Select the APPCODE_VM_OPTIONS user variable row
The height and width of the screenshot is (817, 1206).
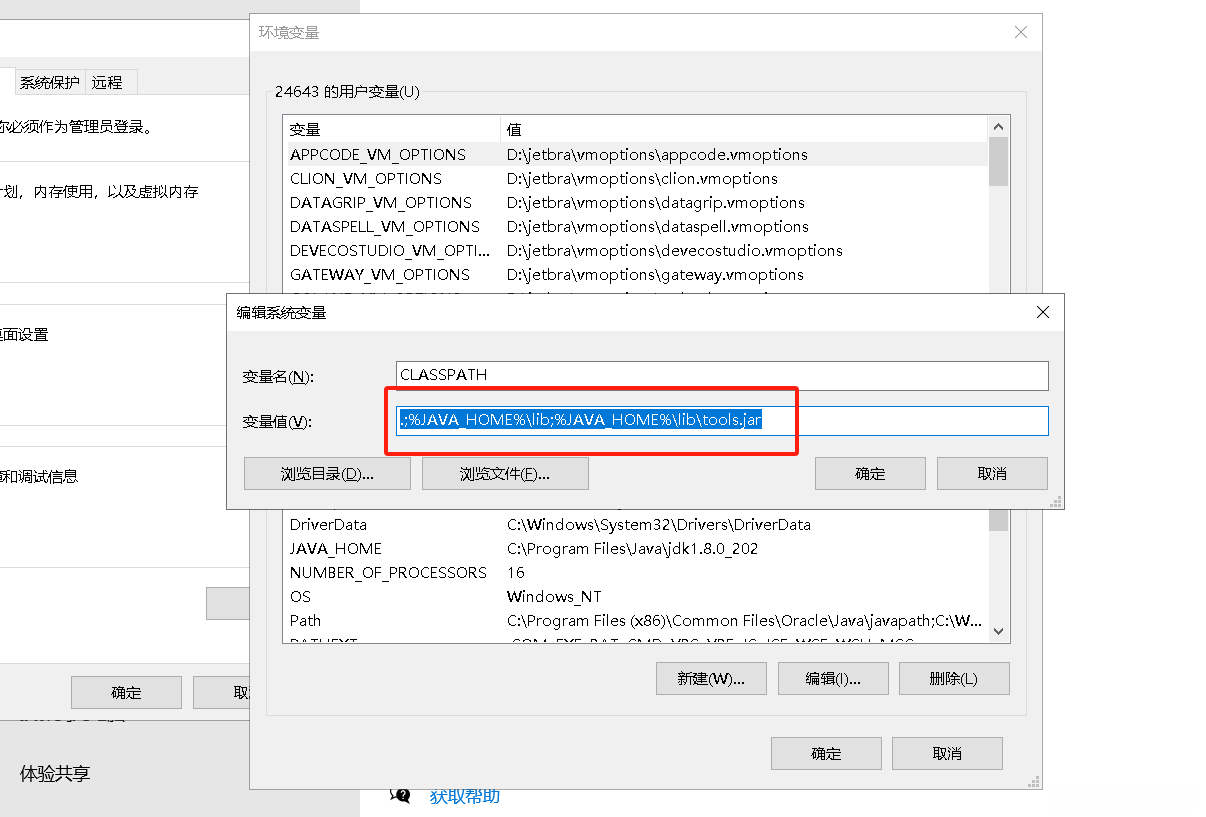tap(635, 154)
